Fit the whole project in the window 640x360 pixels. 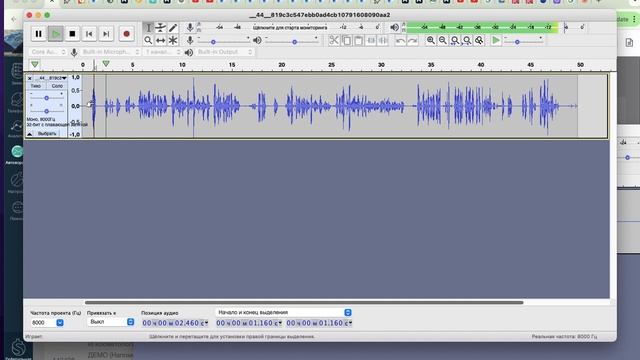pyautogui.click(x=467, y=40)
